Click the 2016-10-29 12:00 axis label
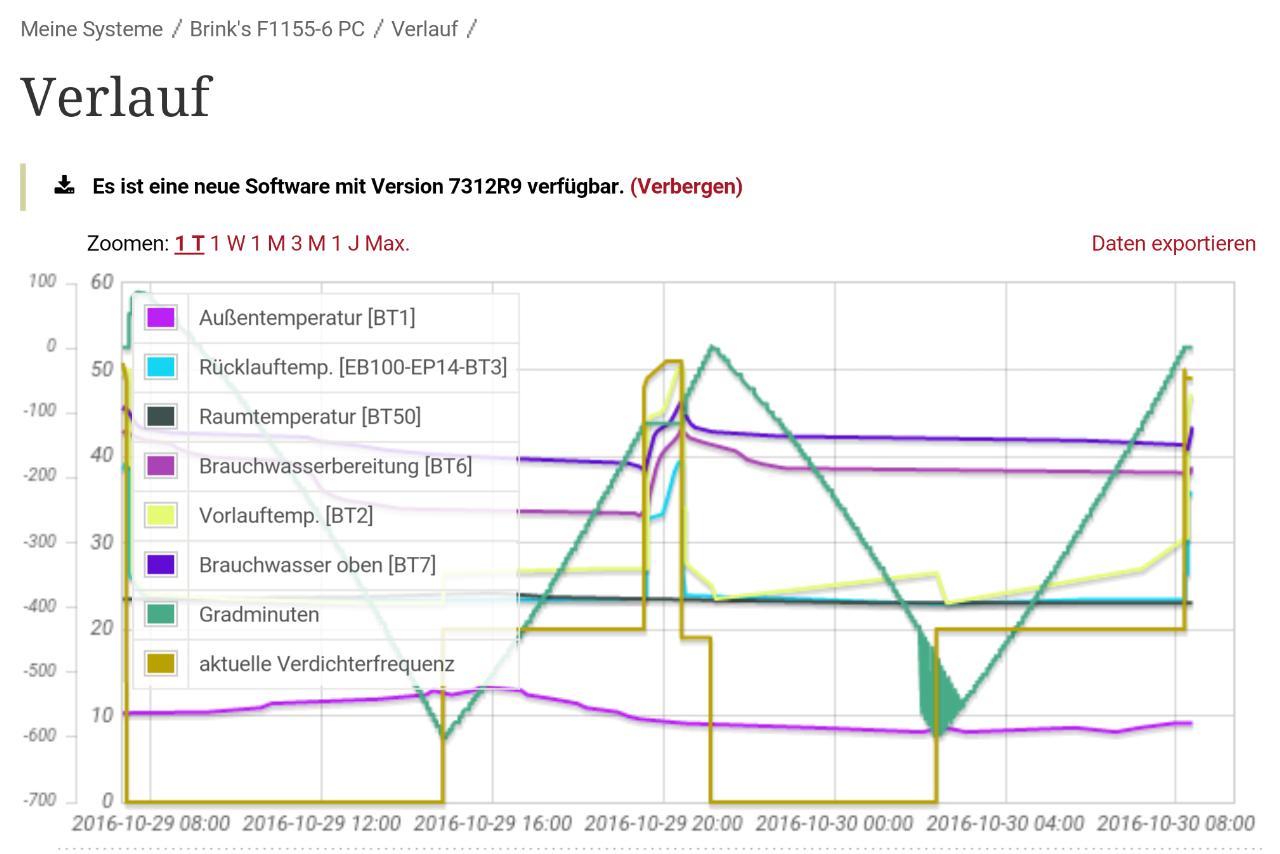This screenshot has height=854, width=1280. [x=322, y=824]
